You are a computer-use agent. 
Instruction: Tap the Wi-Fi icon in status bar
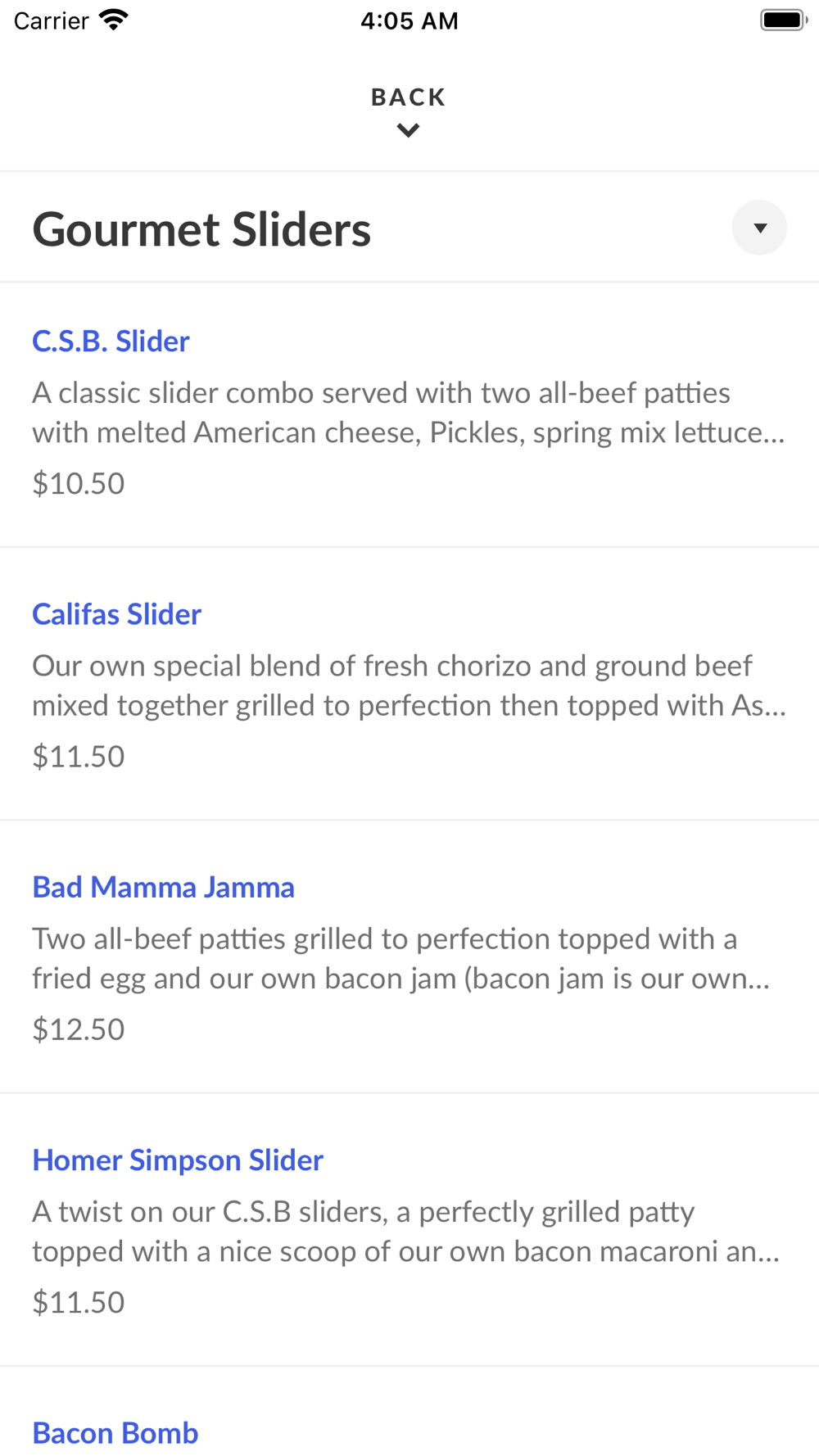point(114,20)
